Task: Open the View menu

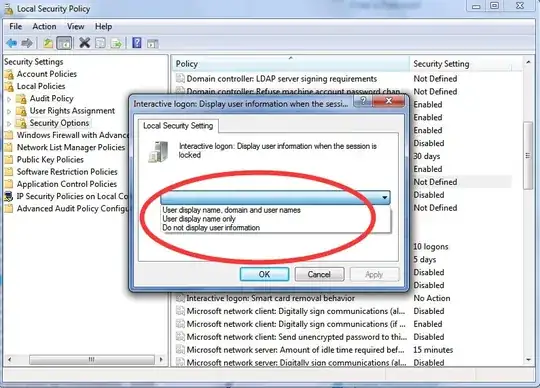Action: click(x=76, y=27)
